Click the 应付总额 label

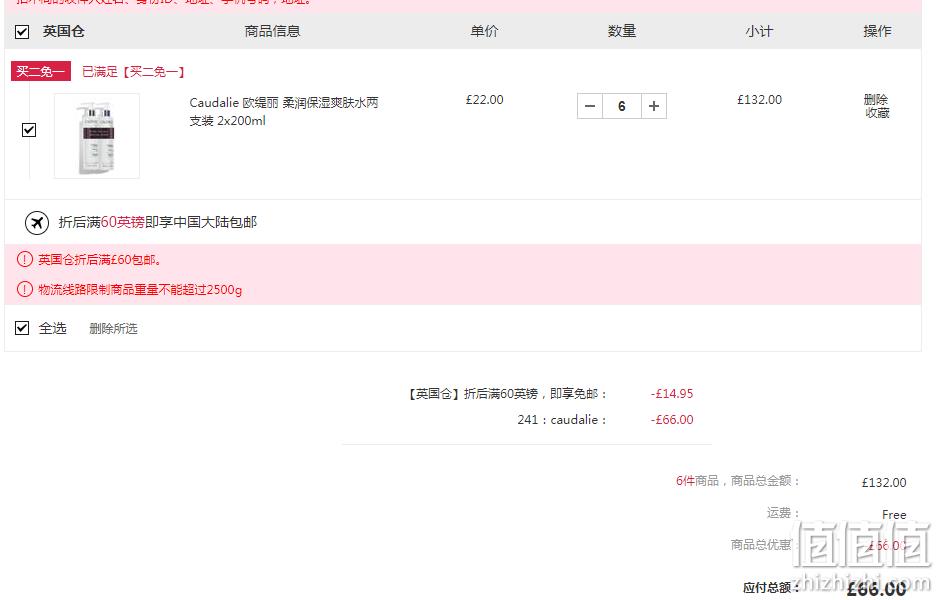(x=772, y=587)
